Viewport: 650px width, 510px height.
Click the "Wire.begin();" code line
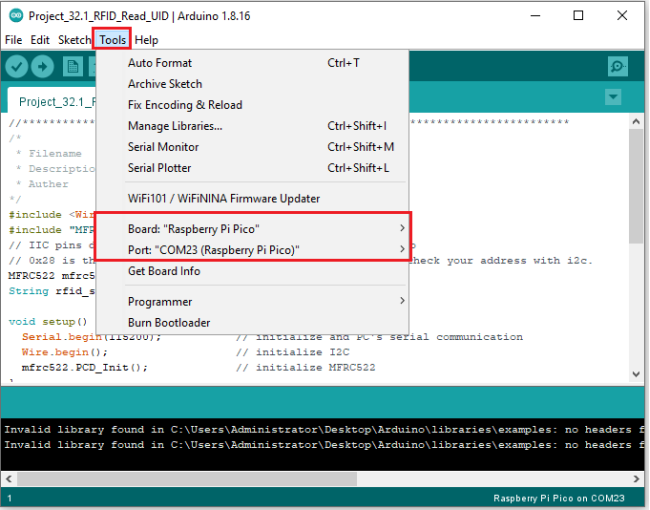click(65, 352)
